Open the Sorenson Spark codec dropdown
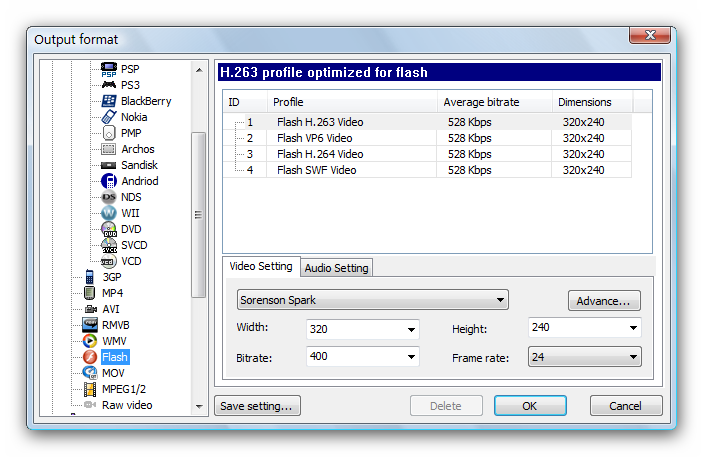 coord(373,300)
